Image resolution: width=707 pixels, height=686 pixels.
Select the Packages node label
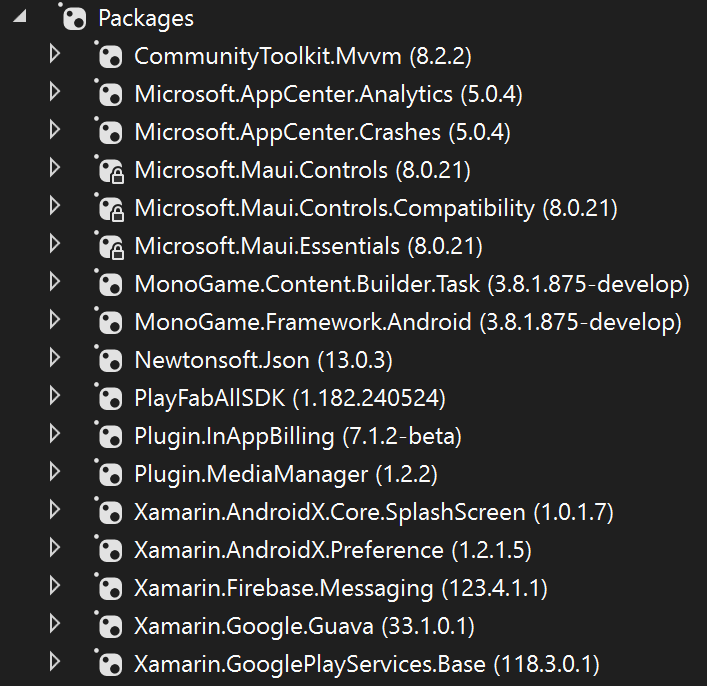tap(146, 18)
